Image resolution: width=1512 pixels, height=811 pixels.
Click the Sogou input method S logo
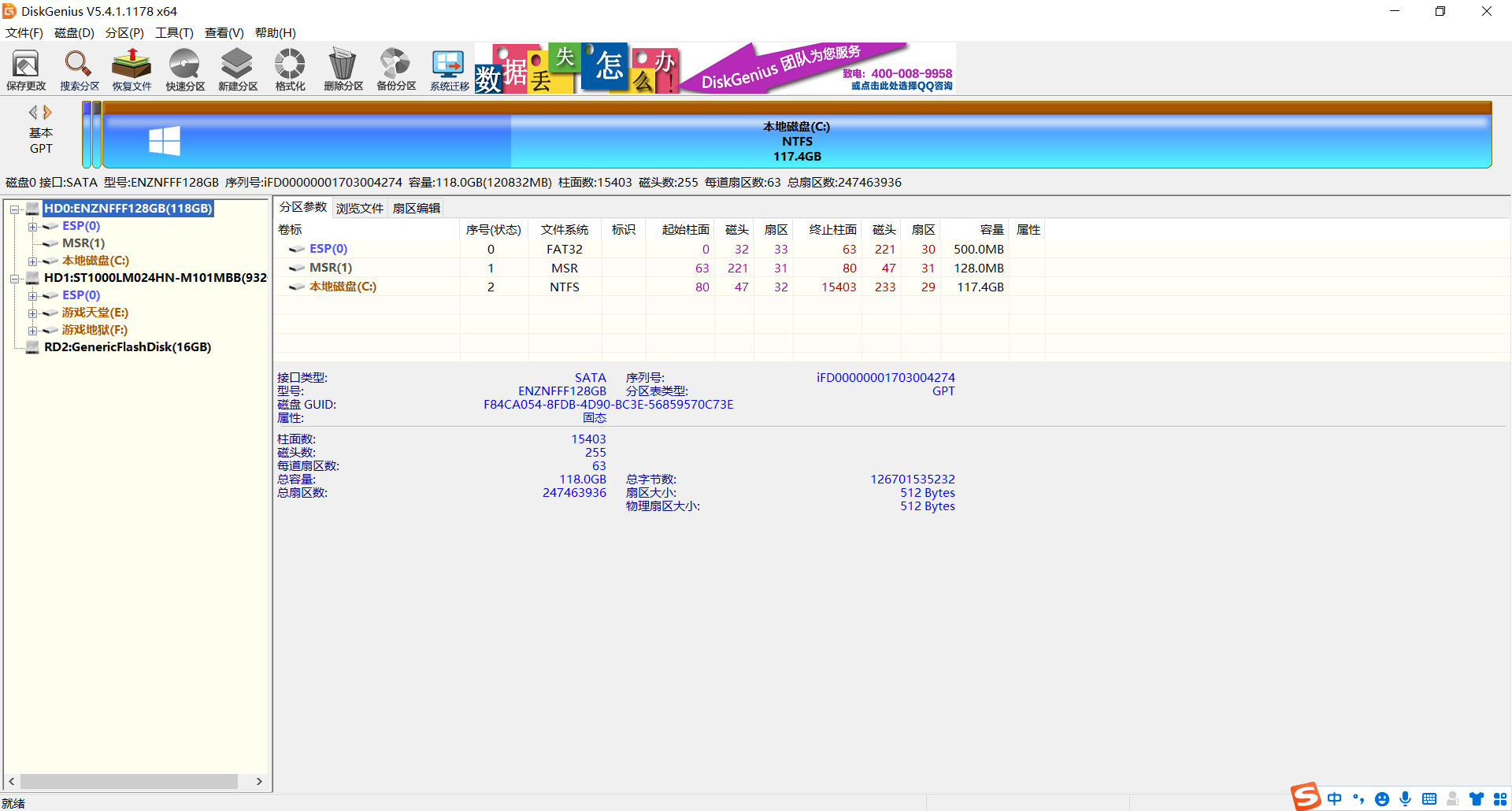tap(1305, 796)
